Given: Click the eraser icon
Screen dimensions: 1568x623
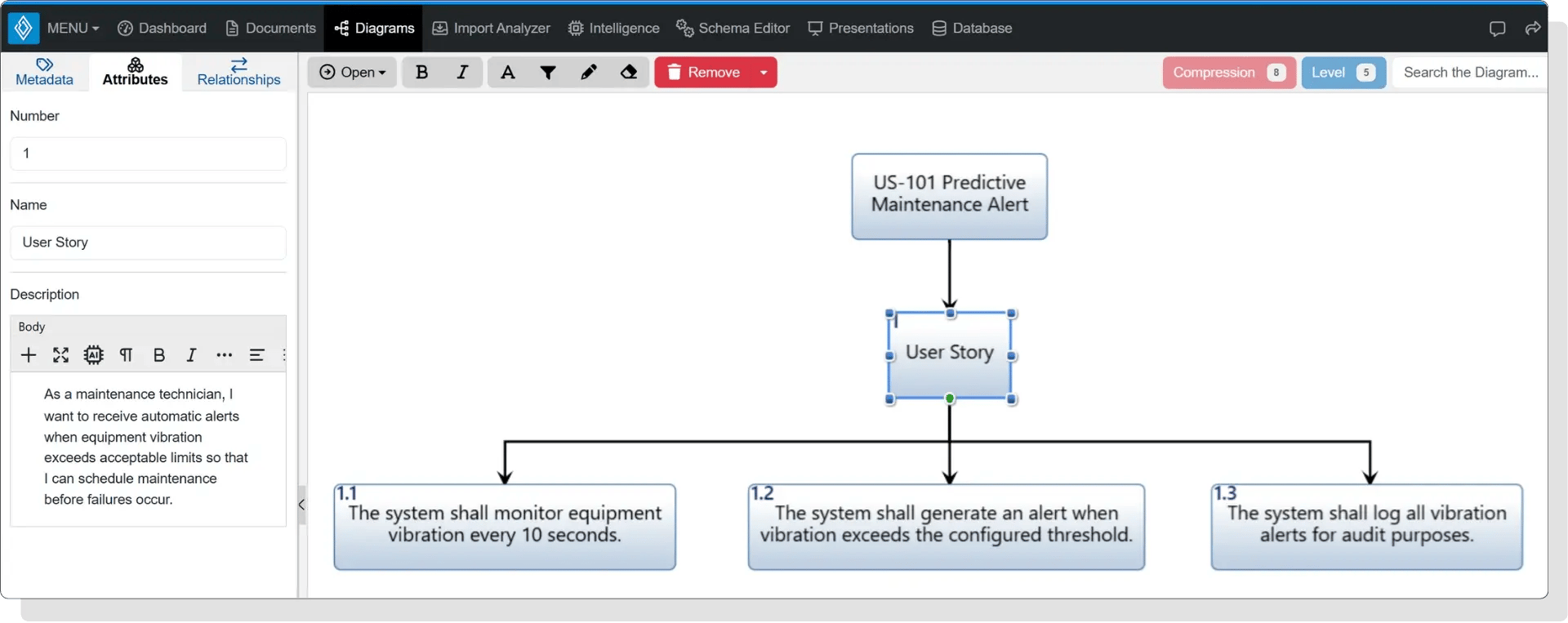Looking at the screenshot, I should [x=629, y=72].
